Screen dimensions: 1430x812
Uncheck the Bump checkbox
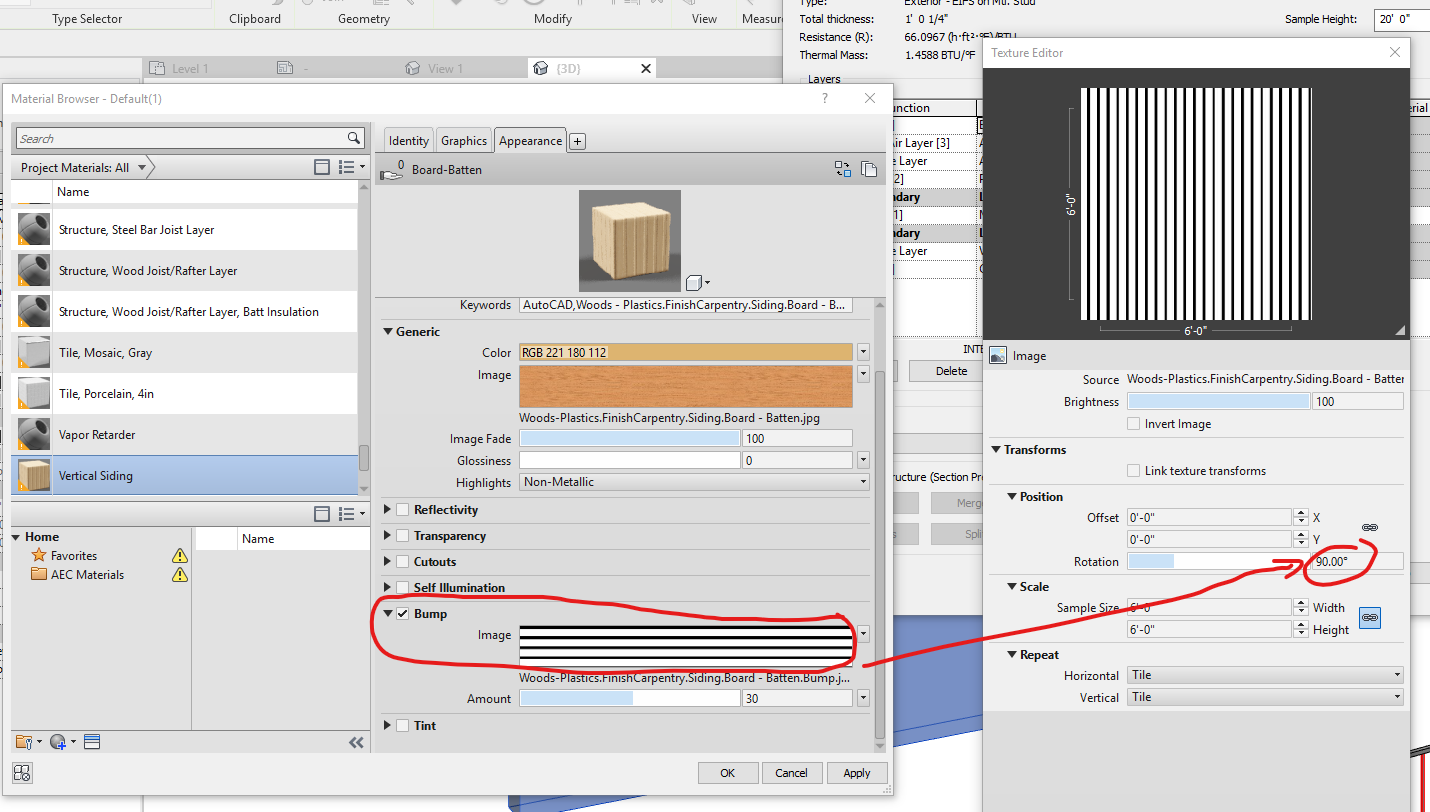click(401, 613)
